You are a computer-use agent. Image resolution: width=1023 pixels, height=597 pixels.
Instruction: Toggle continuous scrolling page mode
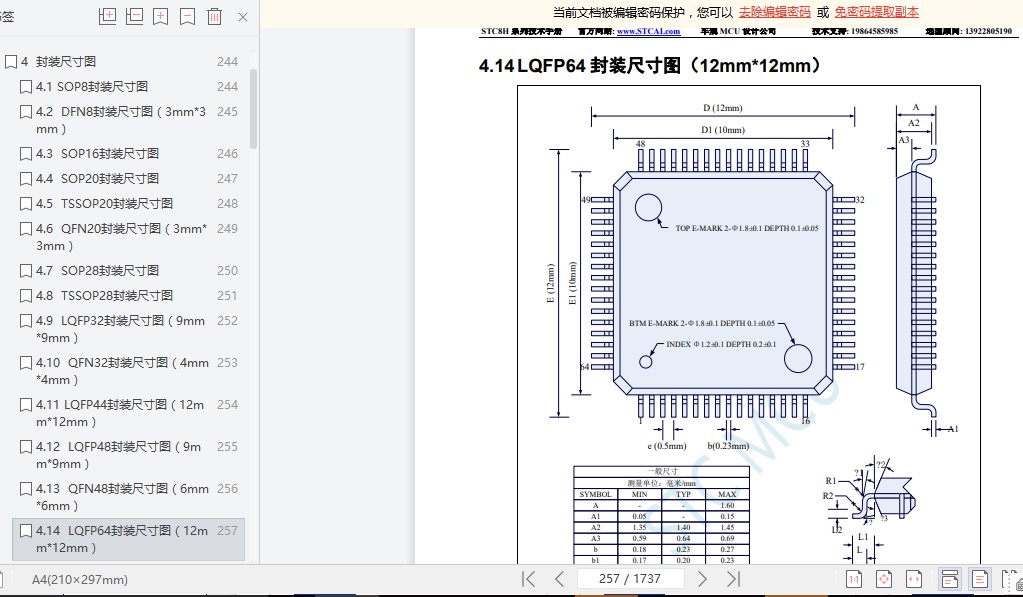click(950, 579)
